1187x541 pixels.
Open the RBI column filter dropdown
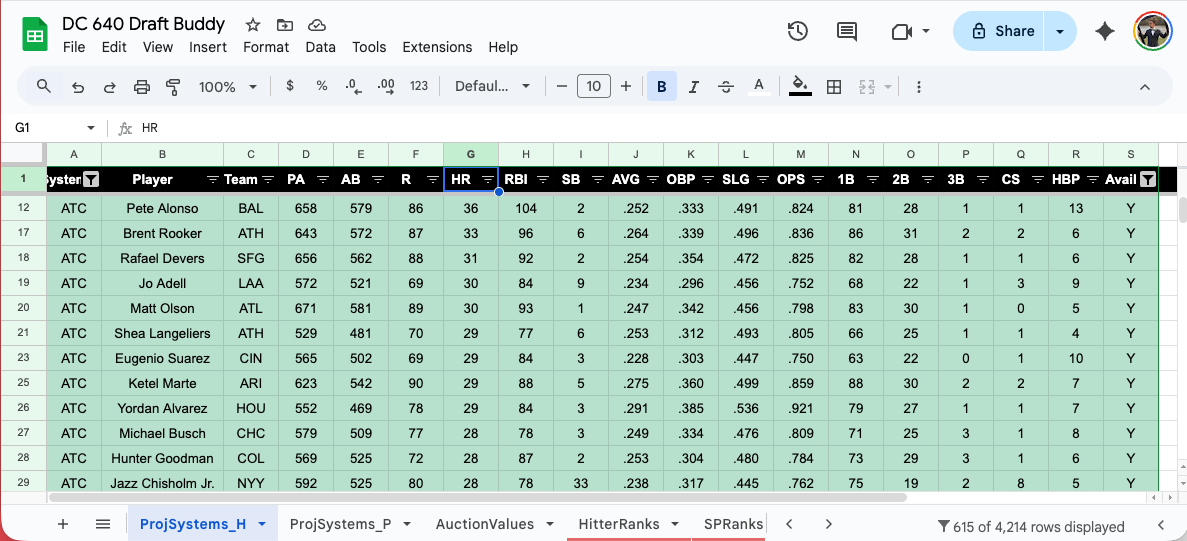(x=543, y=179)
